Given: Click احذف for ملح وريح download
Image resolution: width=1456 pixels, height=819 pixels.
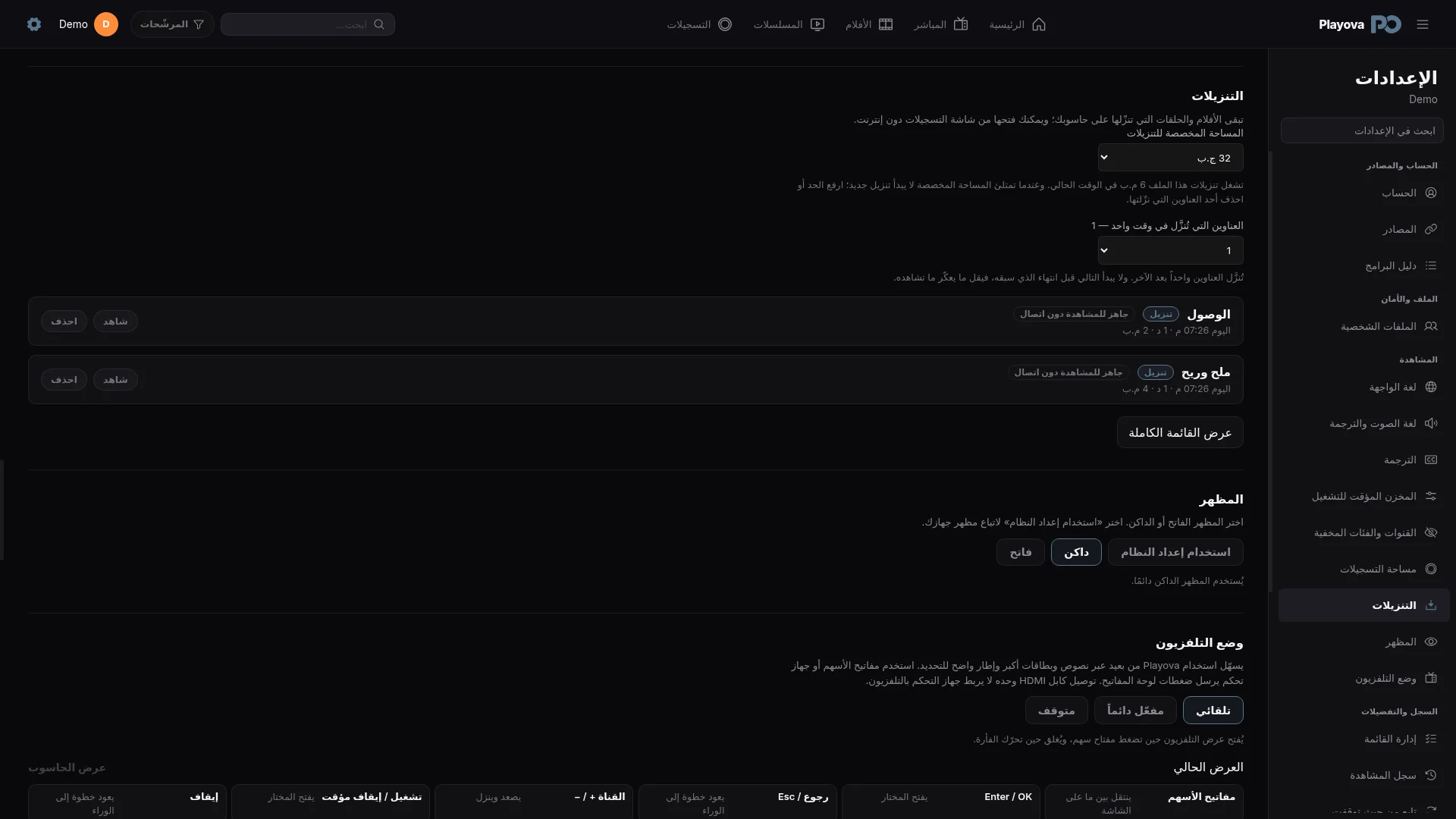Looking at the screenshot, I should point(64,379).
